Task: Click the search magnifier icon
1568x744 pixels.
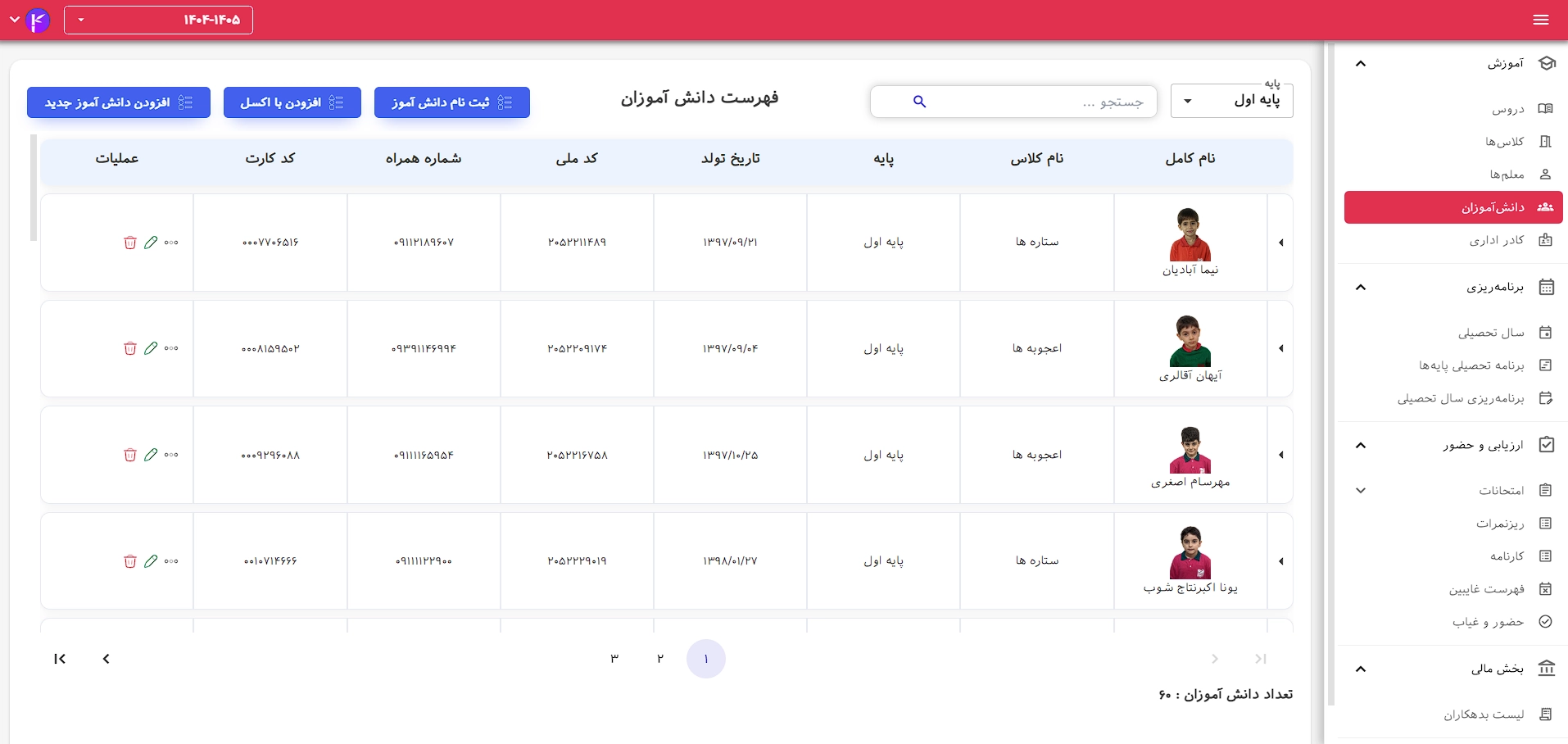Action: (x=919, y=102)
